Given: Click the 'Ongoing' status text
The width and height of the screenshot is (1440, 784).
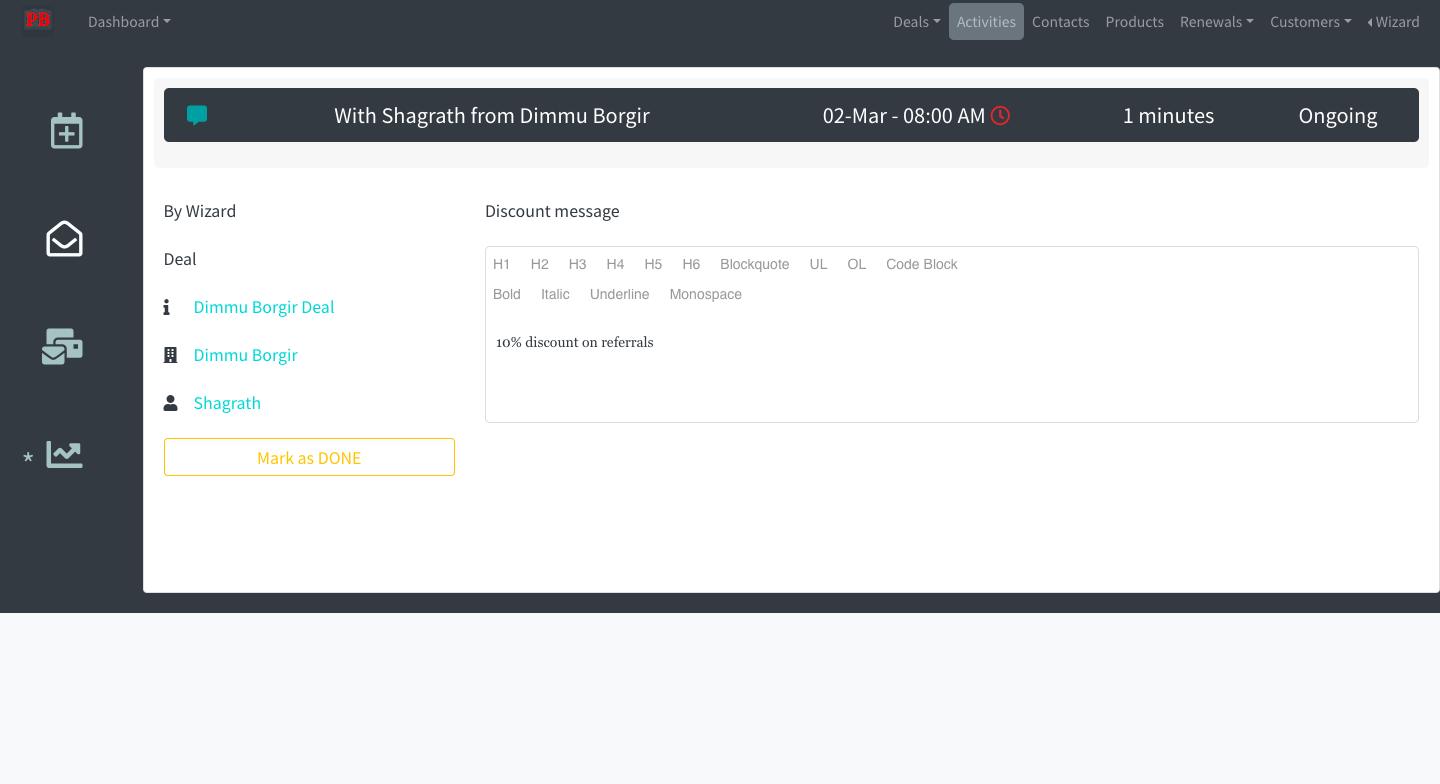Looking at the screenshot, I should [x=1338, y=116].
